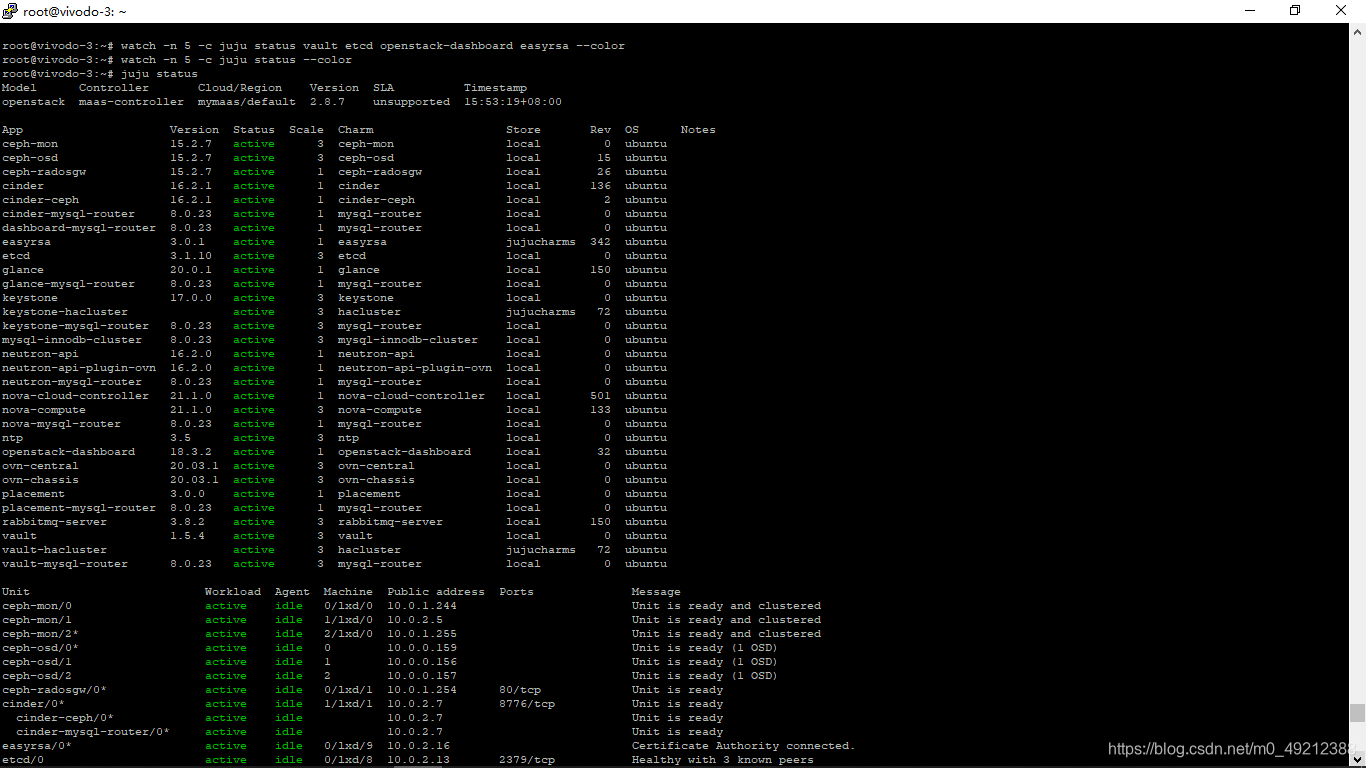
Task: Click revision '342' in easyrsa row
Action: (600, 242)
